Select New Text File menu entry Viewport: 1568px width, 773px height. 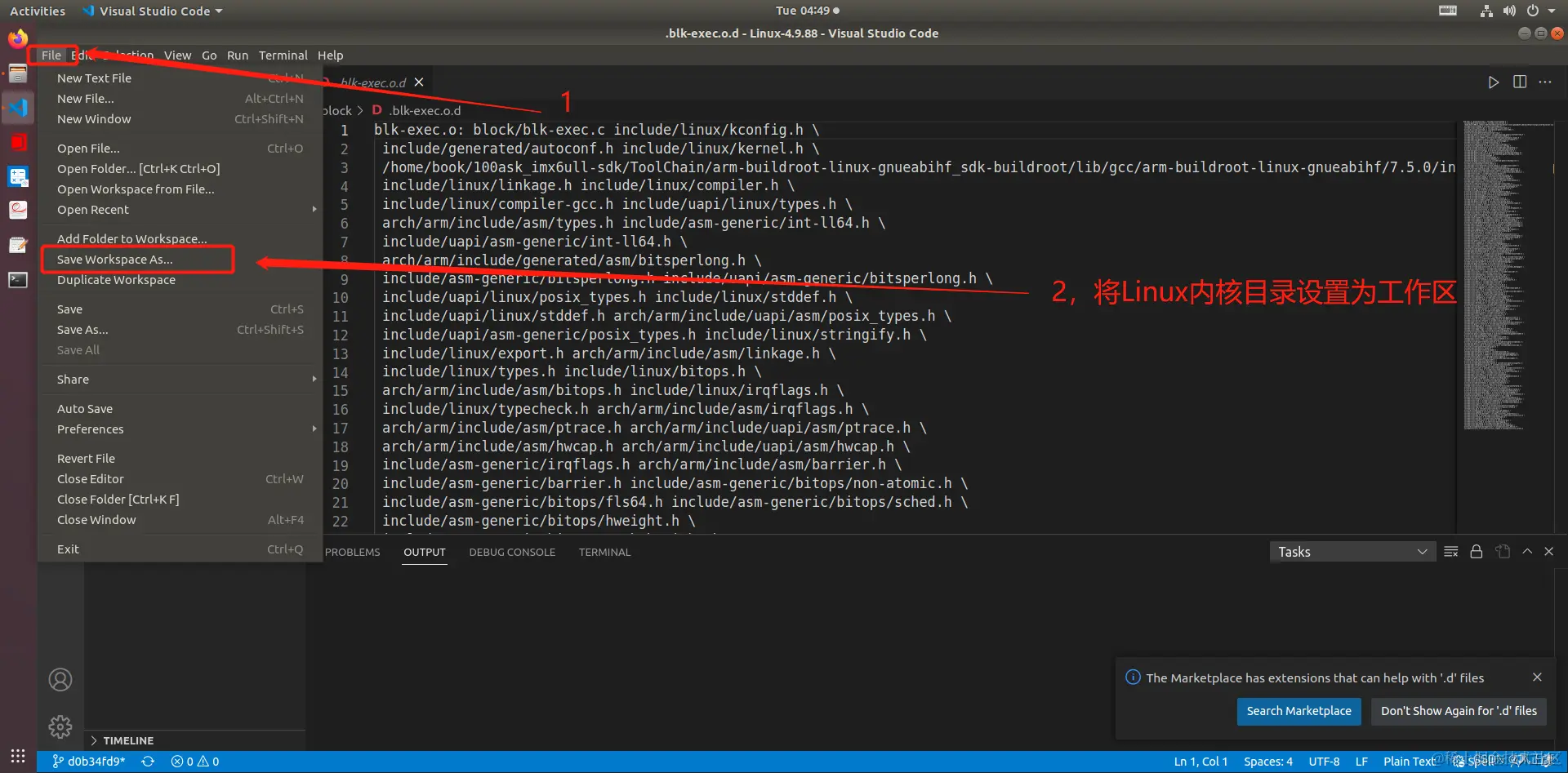click(180, 78)
